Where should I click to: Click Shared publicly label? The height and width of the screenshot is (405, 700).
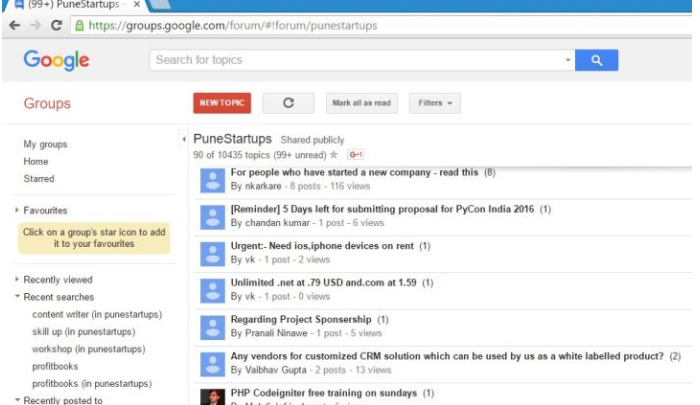pyautogui.click(x=312, y=140)
